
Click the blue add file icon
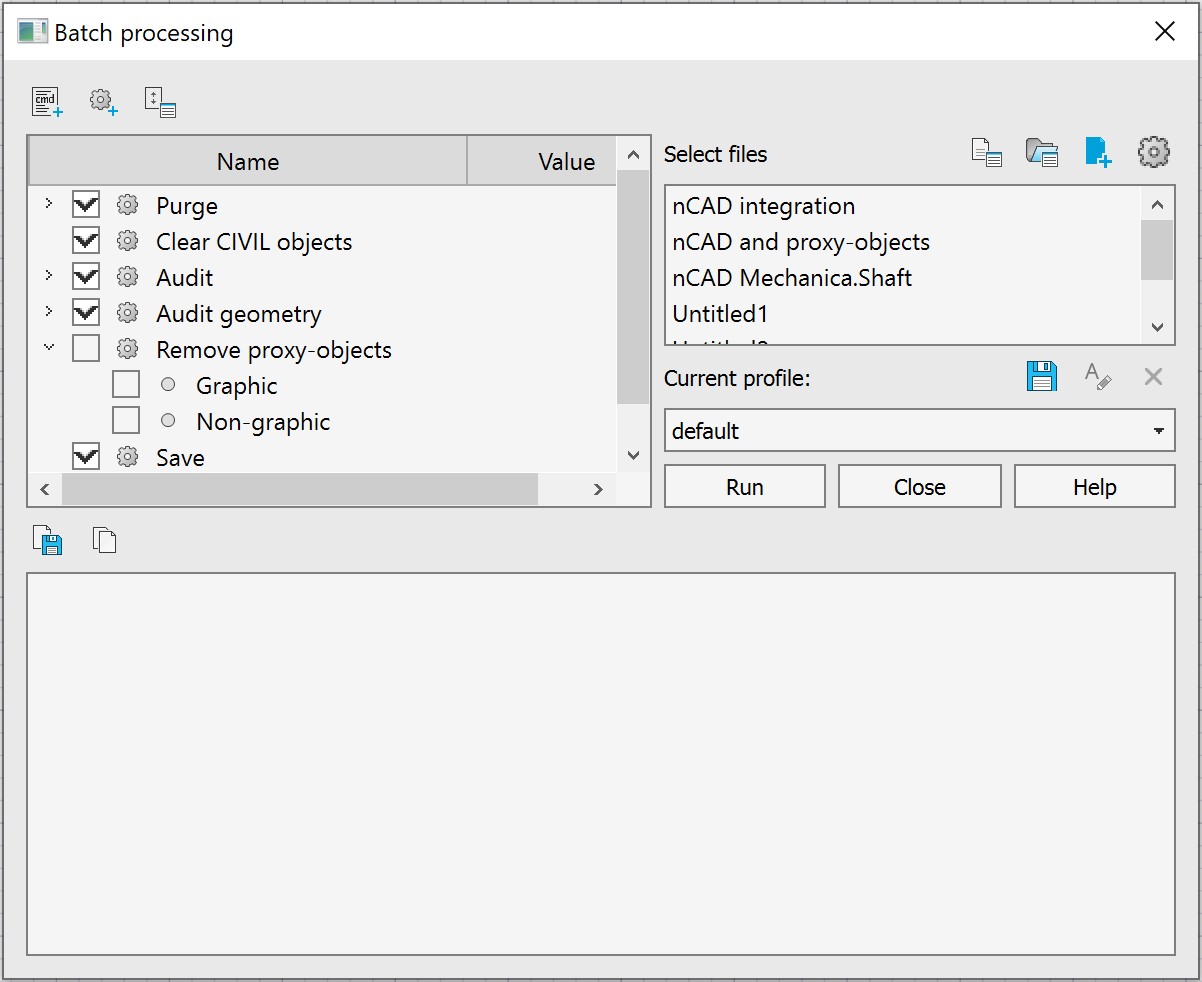coord(1097,153)
